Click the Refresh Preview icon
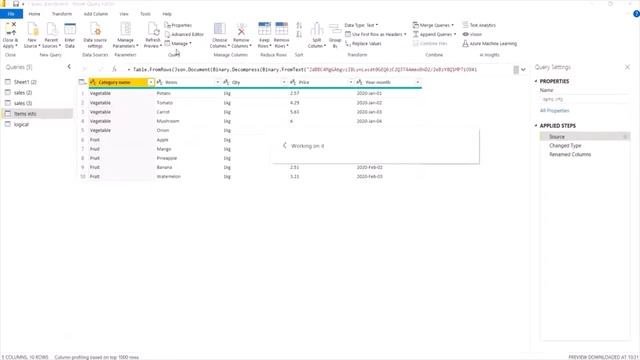Screen dimensions: 640x360 click(153, 30)
